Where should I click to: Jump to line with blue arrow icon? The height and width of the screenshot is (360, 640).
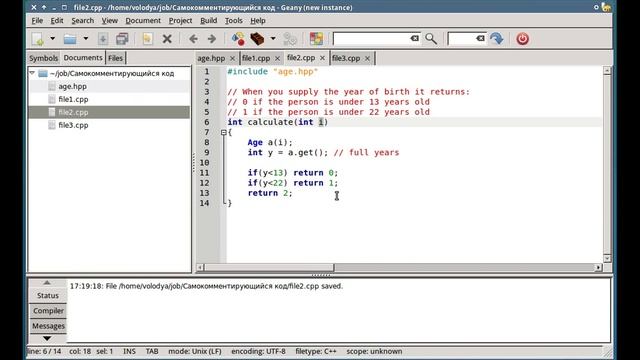497,39
